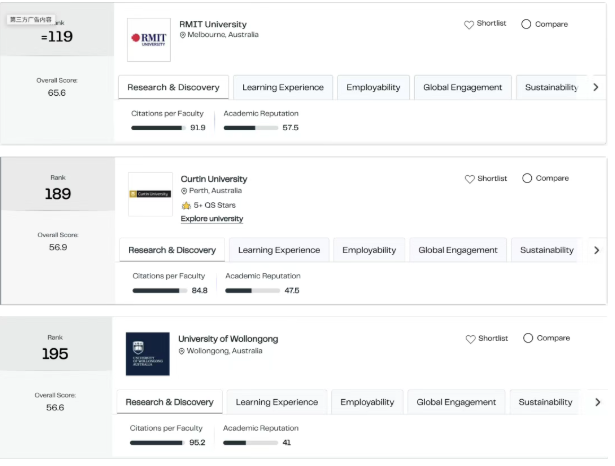Click the location pin next to Wollongong, Australia
This screenshot has height=466, width=615.
click(182, 351)
